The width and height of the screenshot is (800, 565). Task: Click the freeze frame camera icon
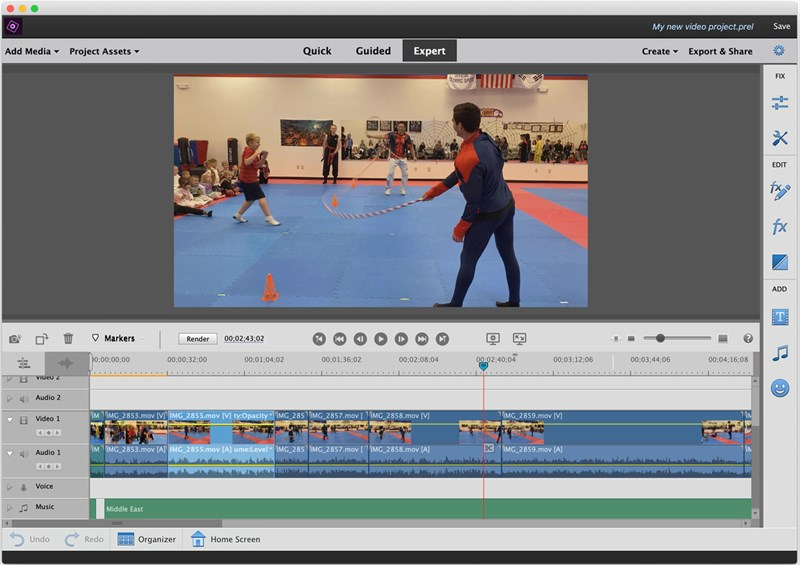(15, 339)
